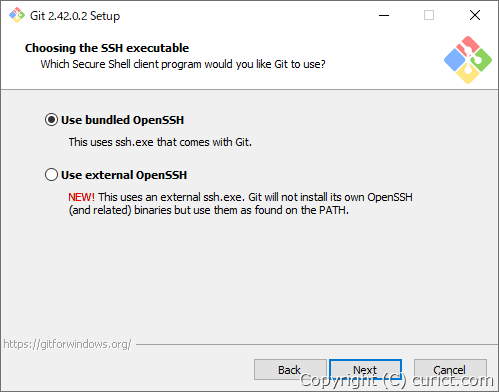Screen dimensions: 499x392
Task: Select the bundled OpenSSH radio button
Action: (x=51, y=120)
